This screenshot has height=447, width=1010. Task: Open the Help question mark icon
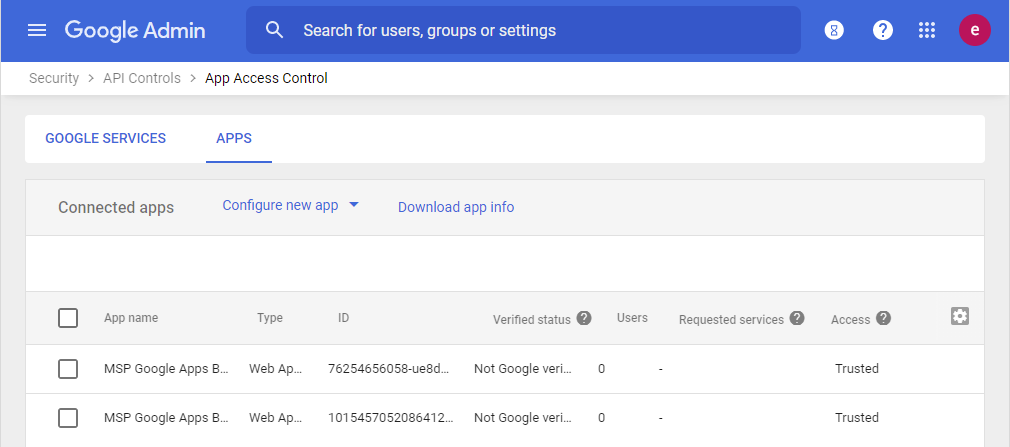click(x=882, y=30)
